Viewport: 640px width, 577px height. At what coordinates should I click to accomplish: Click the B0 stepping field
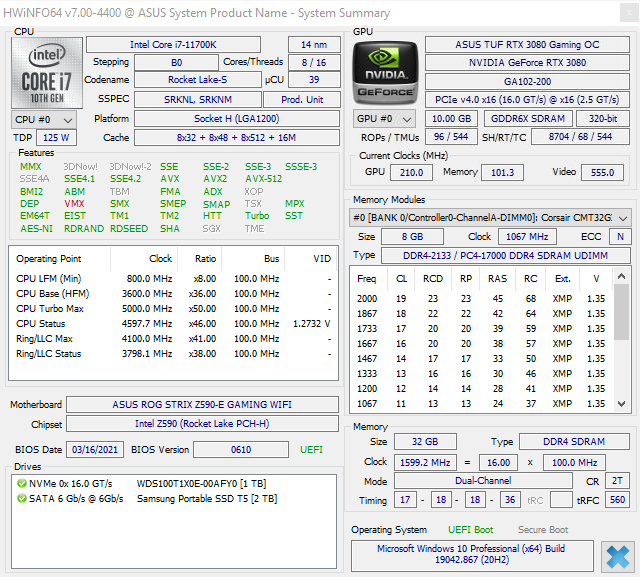tap(176, 62)
